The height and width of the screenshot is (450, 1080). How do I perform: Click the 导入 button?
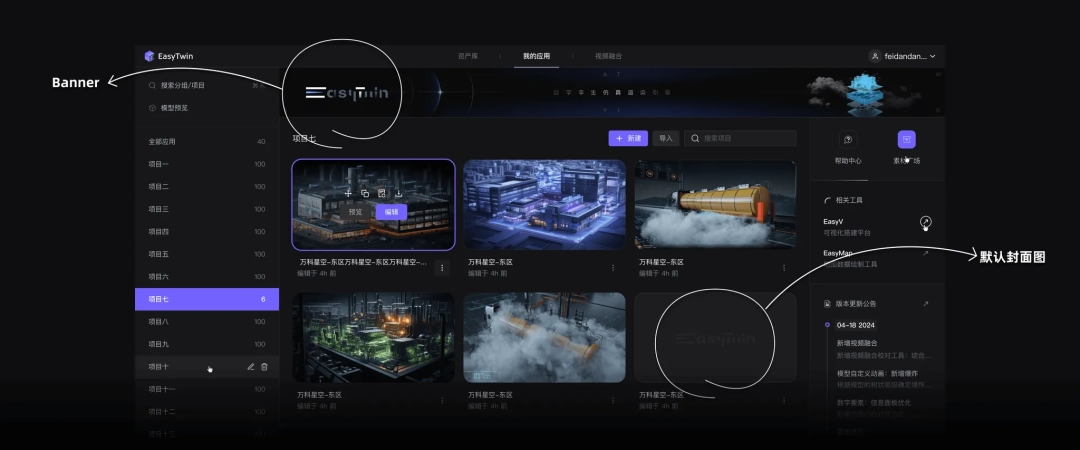[666, 139]
